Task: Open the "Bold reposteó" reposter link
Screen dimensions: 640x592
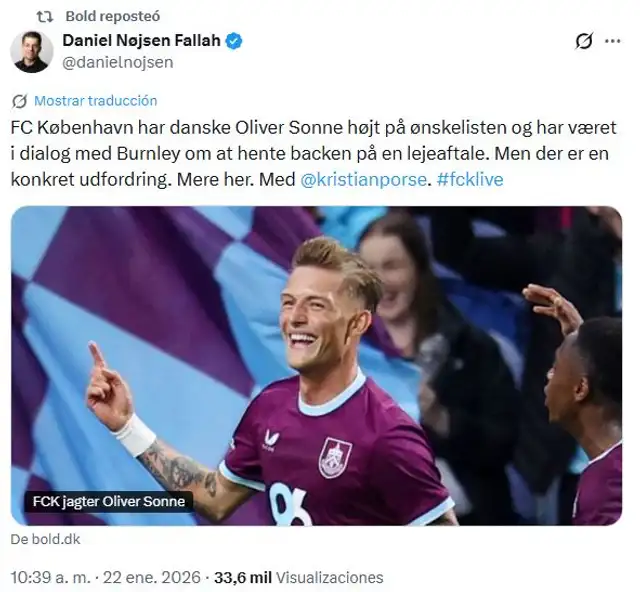Action: click(x=111, y=17)
